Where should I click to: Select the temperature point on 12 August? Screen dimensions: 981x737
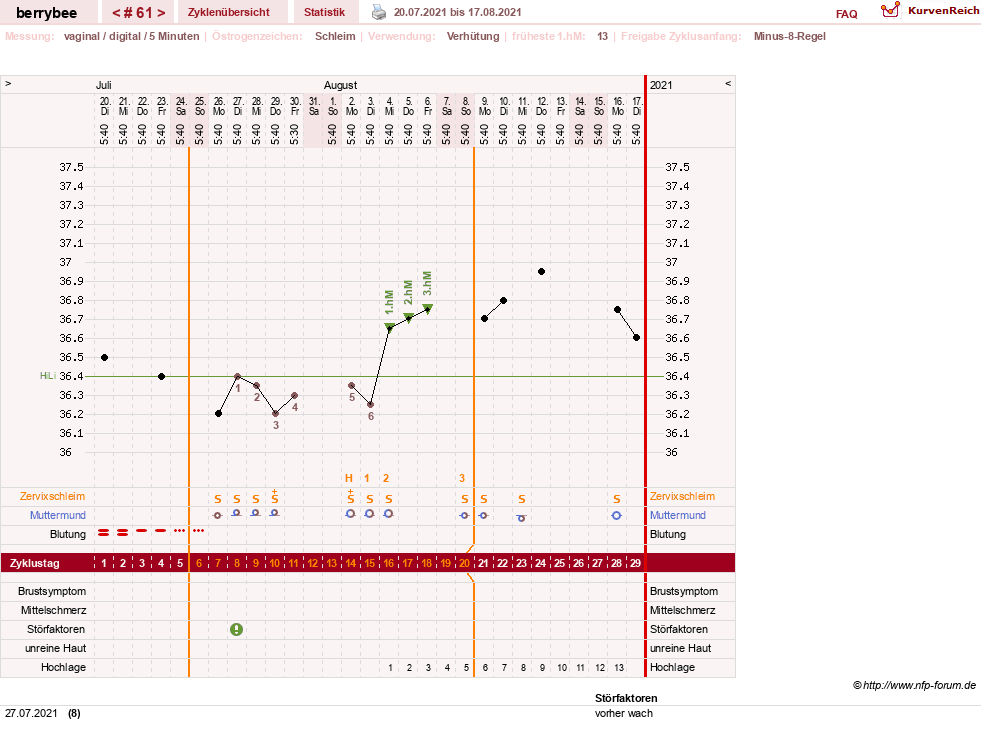541,272
